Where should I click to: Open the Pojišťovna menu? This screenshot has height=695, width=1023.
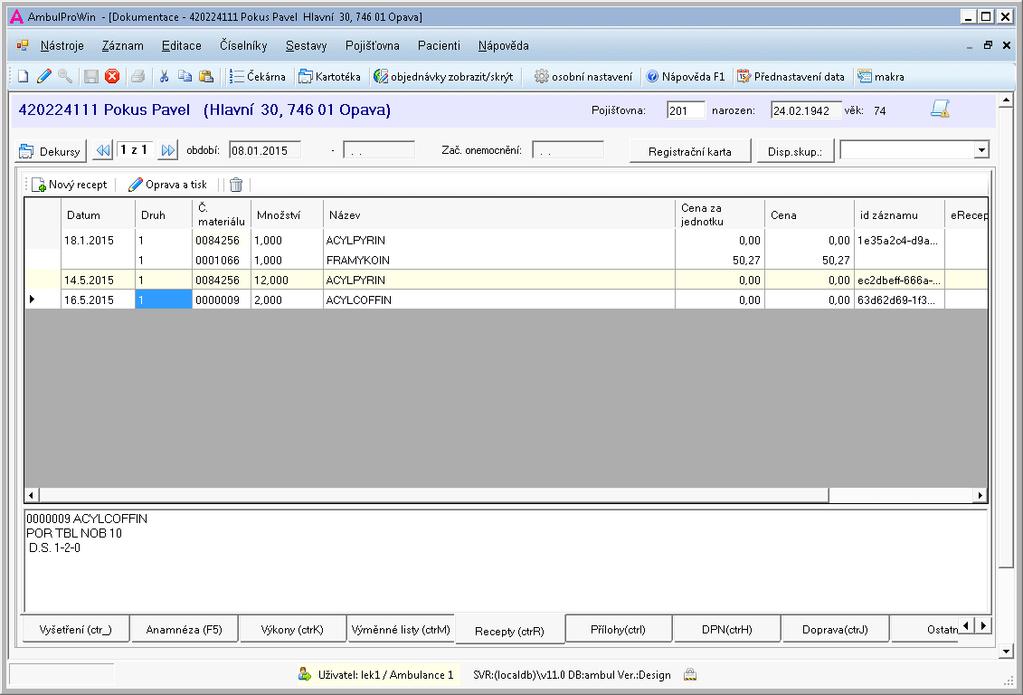tap(373, 46)
